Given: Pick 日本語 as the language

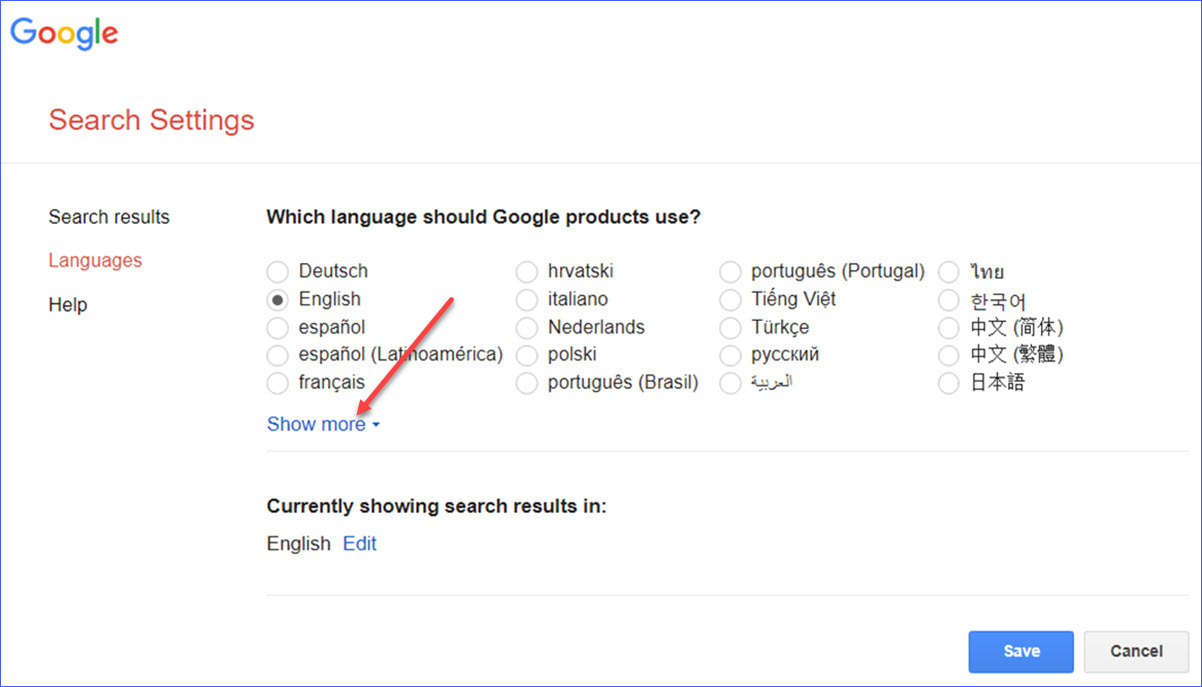Looking at the screenshot, I should (948, 383).
